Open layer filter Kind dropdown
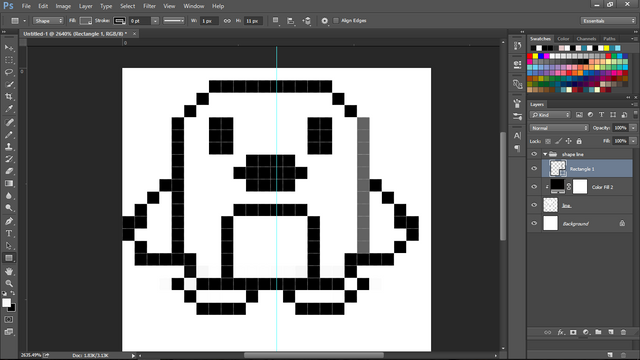 tap(550, 115)
